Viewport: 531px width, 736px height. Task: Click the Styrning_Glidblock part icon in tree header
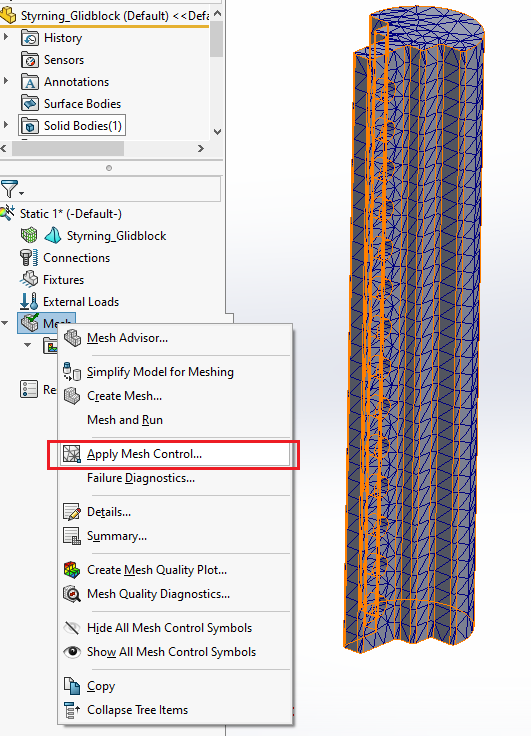click(x=8, y=15)
